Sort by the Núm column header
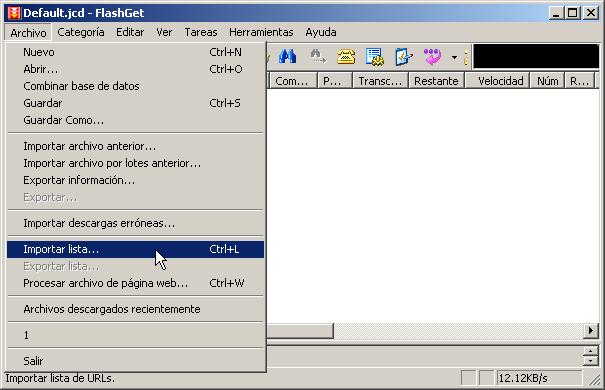 tap(548, 81)
